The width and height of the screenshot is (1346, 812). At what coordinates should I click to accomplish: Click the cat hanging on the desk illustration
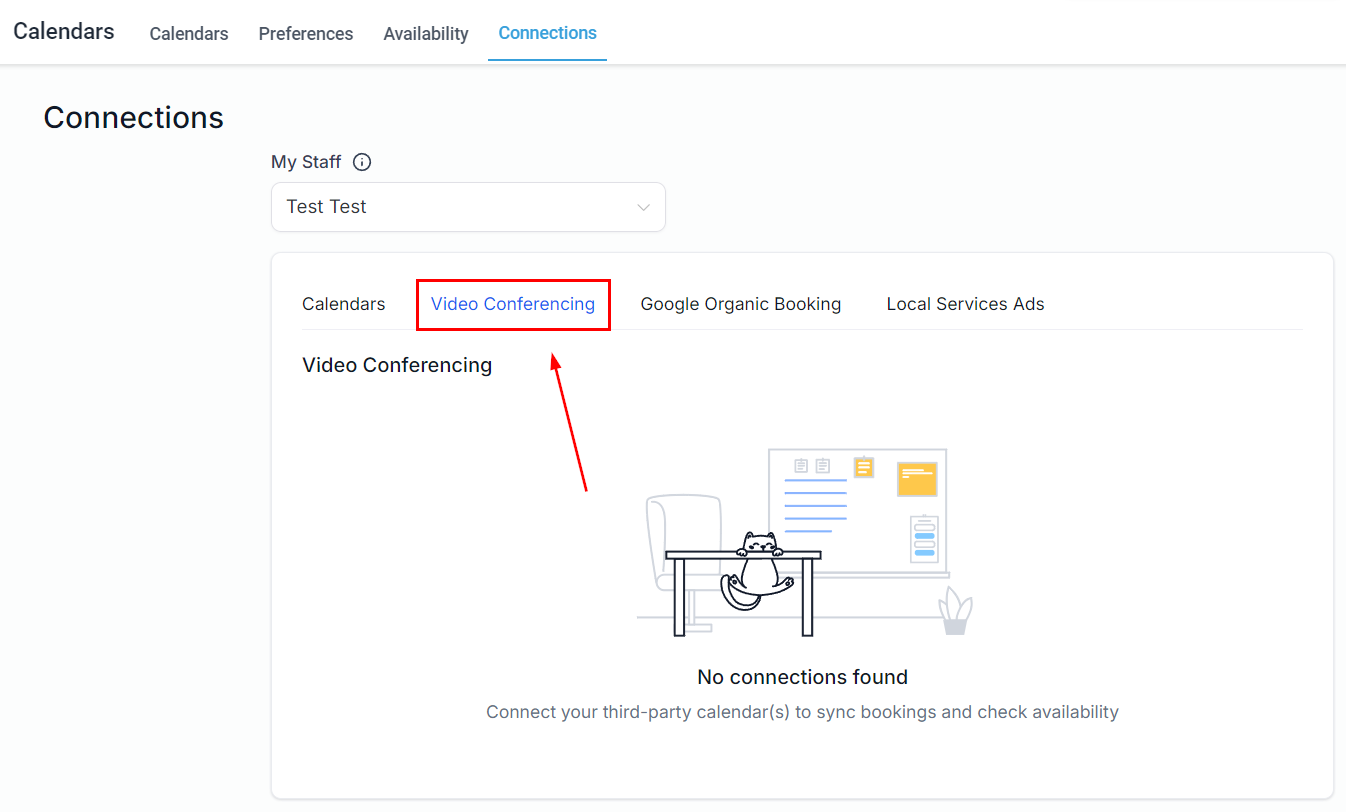tap(758, 570)
